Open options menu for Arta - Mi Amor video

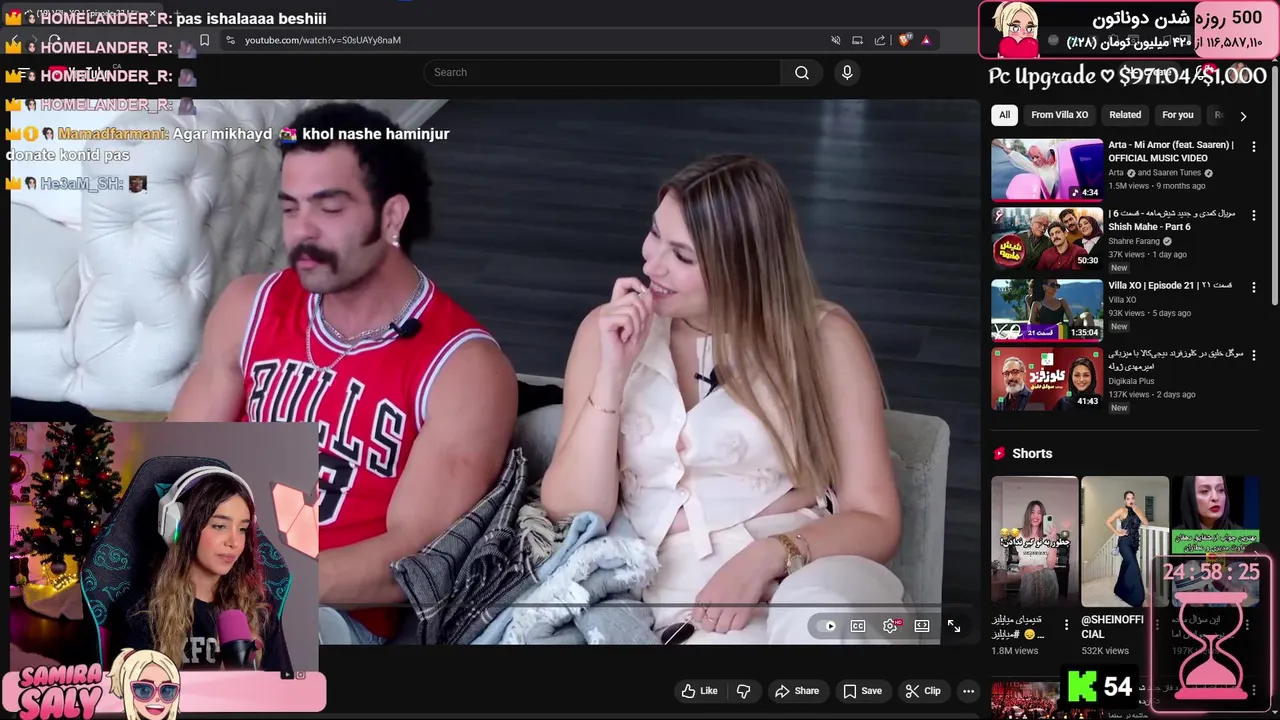click(x=1254, y=147)
